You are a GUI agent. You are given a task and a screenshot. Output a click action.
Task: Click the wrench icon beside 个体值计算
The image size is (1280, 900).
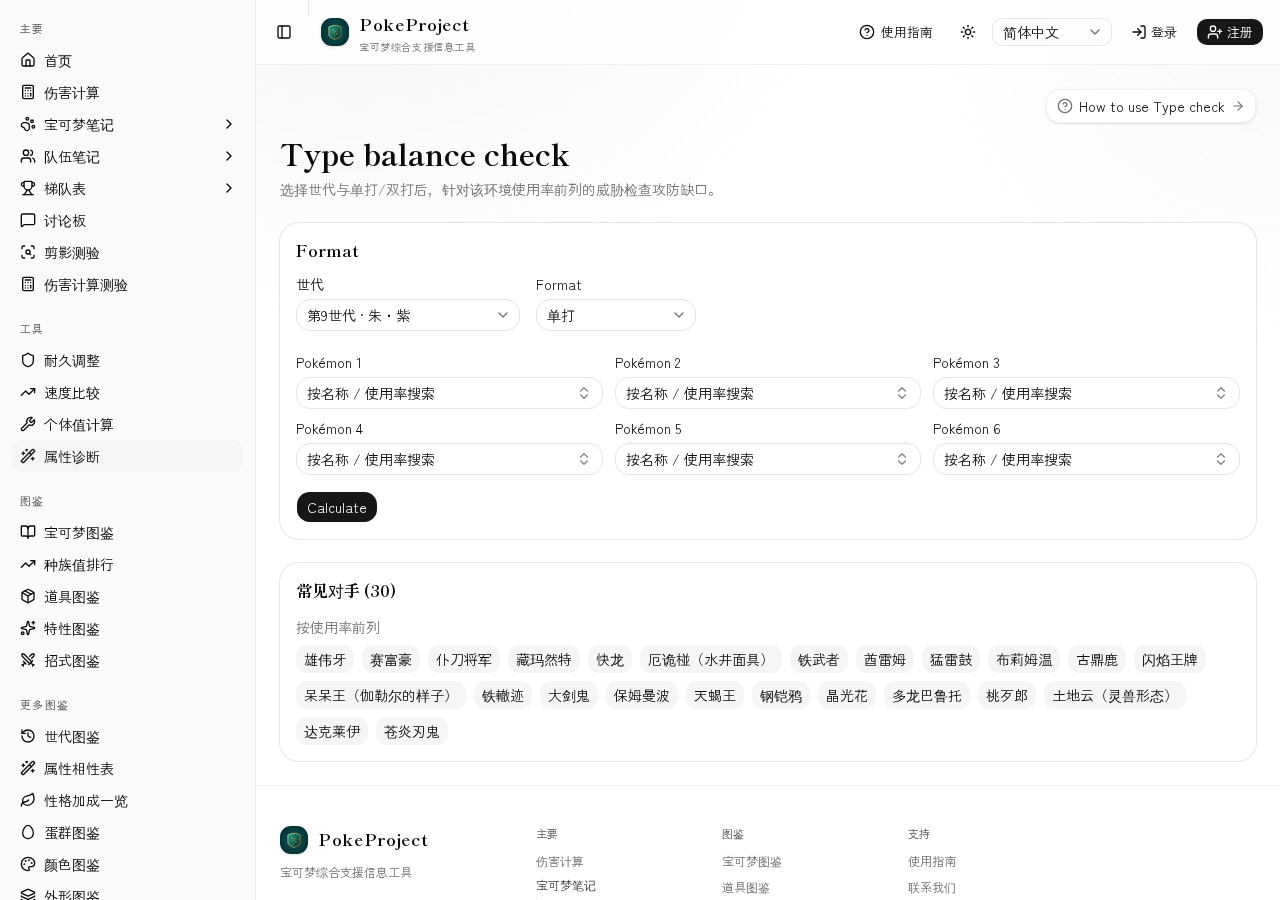point(28,424)
